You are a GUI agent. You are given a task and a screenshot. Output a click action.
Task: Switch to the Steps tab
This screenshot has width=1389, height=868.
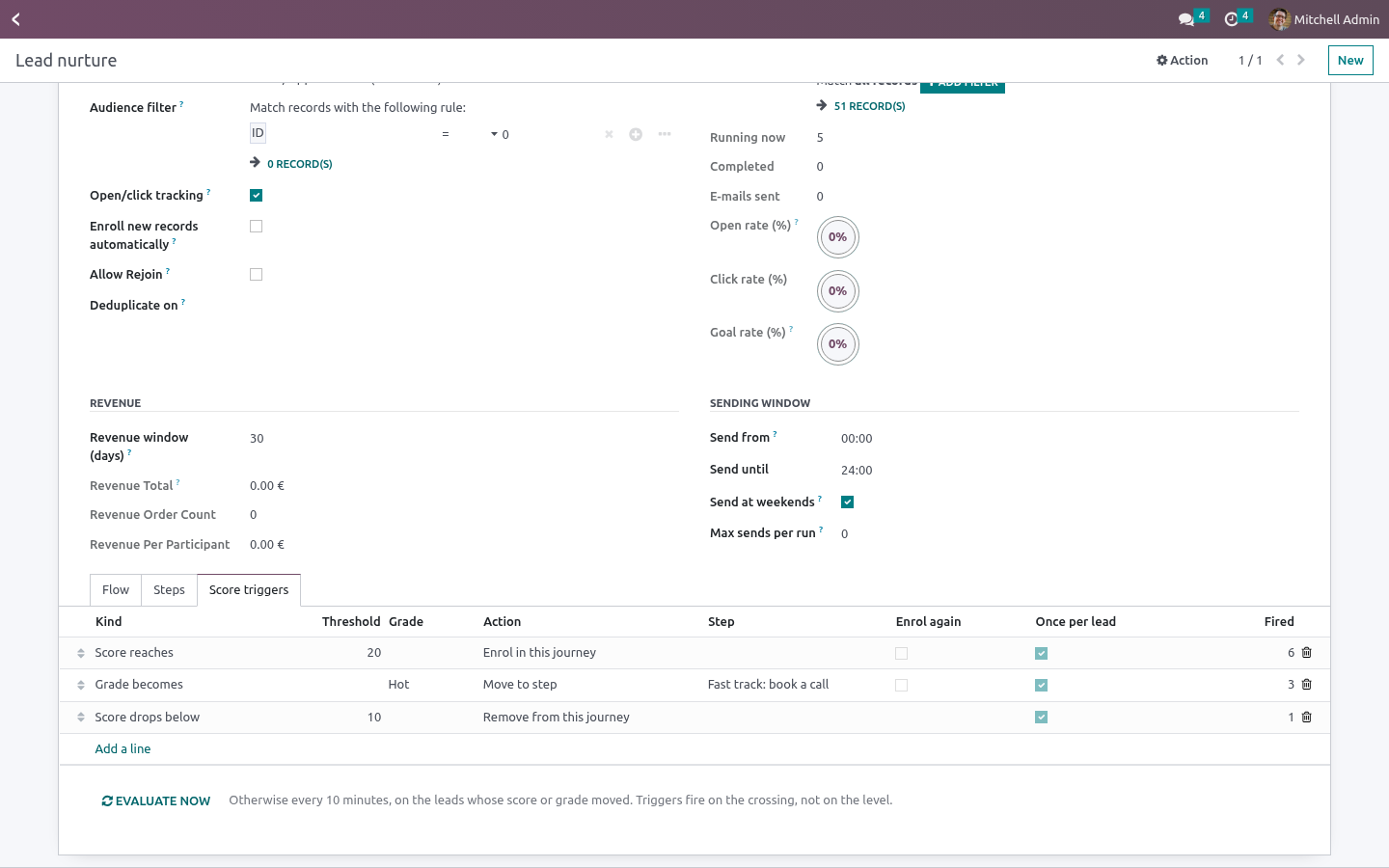tap(169, 589)
